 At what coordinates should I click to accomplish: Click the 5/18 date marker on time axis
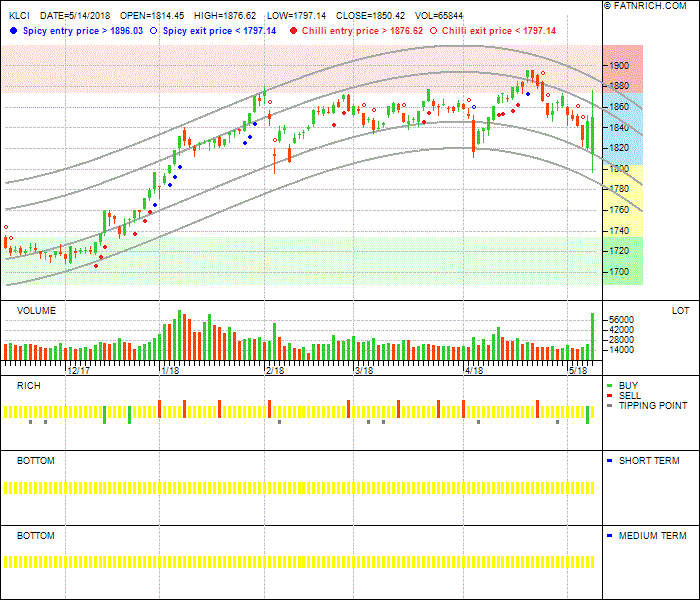[577, 370]
